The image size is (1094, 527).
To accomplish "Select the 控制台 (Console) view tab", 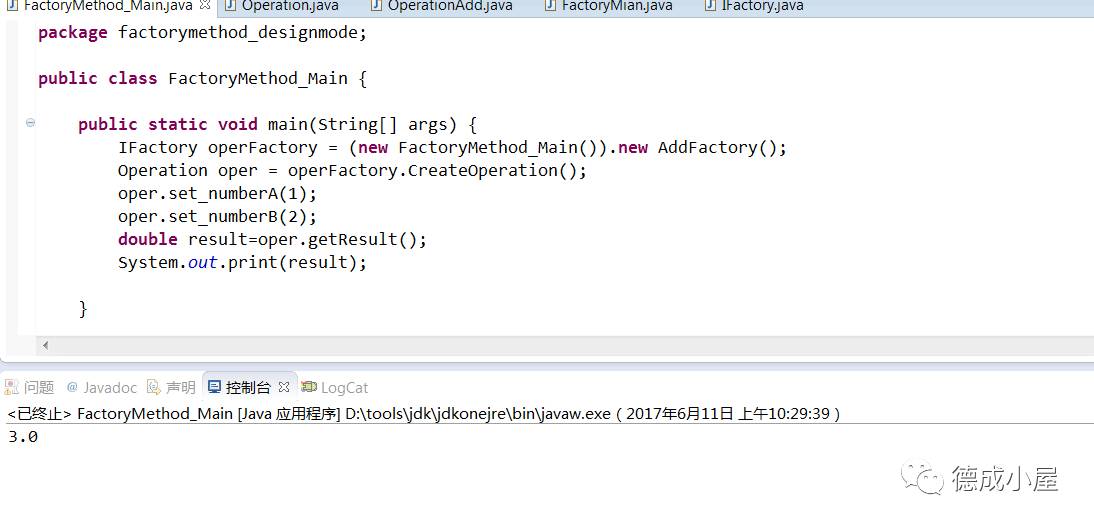I will pyautogui.click(x=248, y=387).
